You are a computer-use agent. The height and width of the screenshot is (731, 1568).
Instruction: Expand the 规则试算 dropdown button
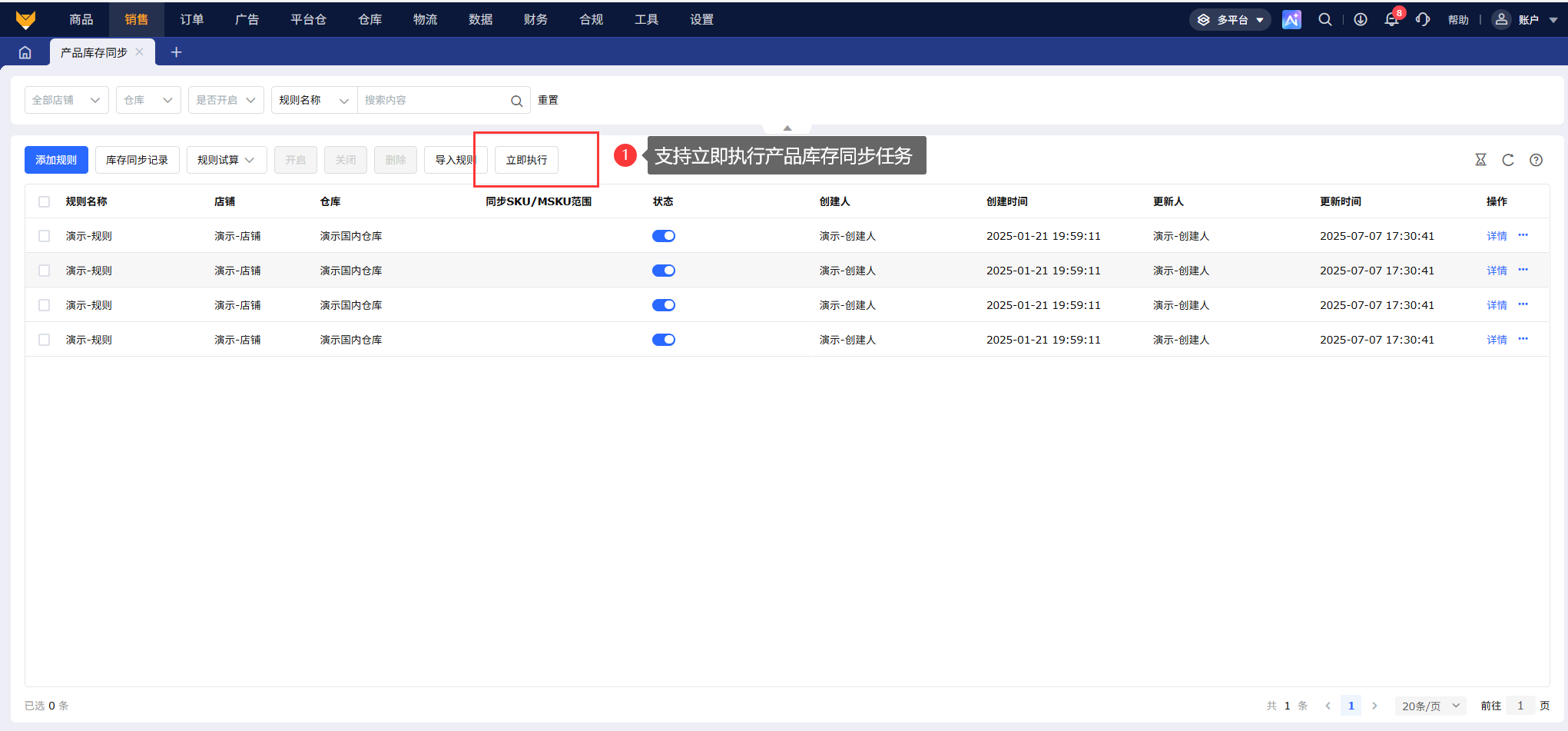[227, 160]
